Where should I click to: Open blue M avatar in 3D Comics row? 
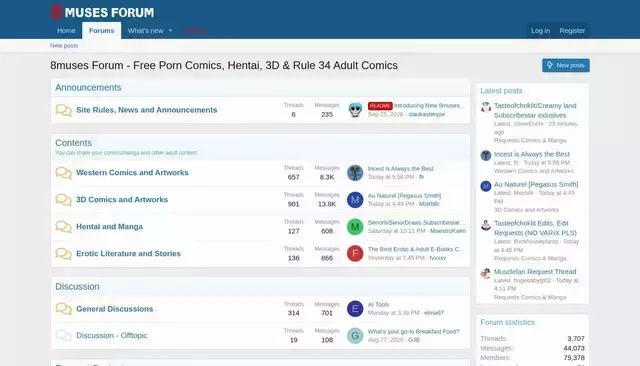pyautogui.click(x=355, y=200)
